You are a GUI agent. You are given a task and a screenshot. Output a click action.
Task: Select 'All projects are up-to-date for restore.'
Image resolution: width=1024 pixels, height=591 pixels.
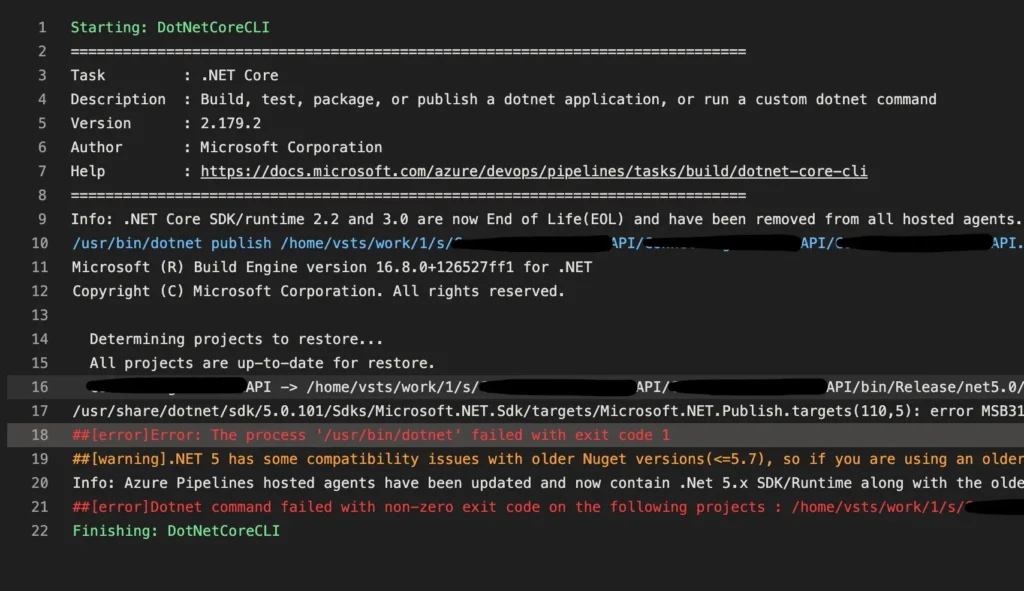262,363
